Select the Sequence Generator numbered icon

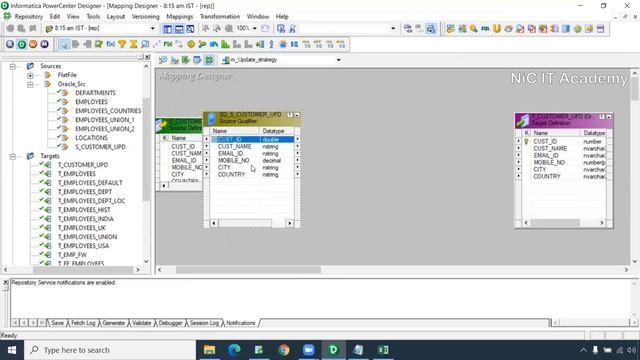pos(271,44)
